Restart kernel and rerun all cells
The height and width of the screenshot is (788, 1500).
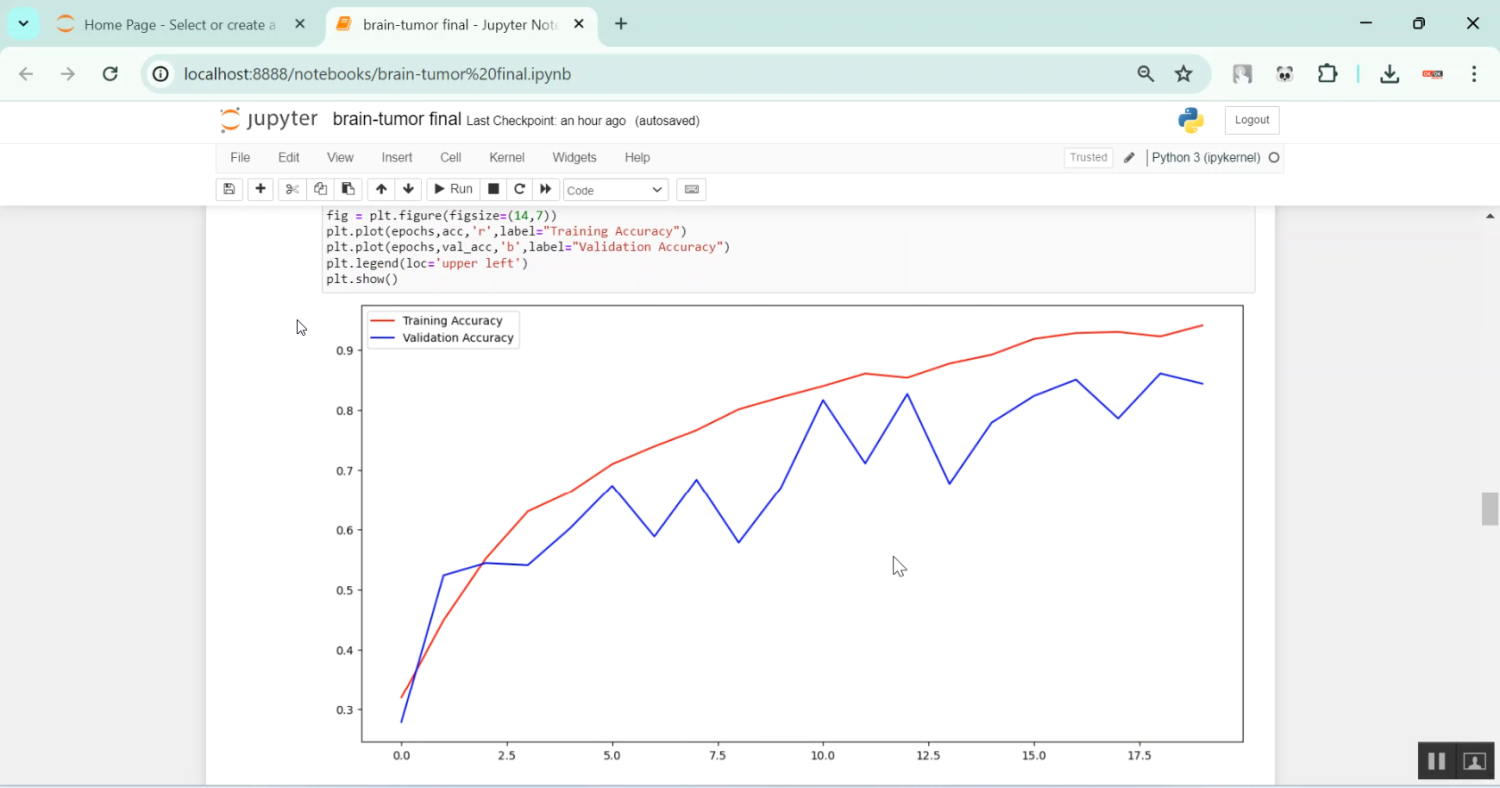click(x=545, y=189)
